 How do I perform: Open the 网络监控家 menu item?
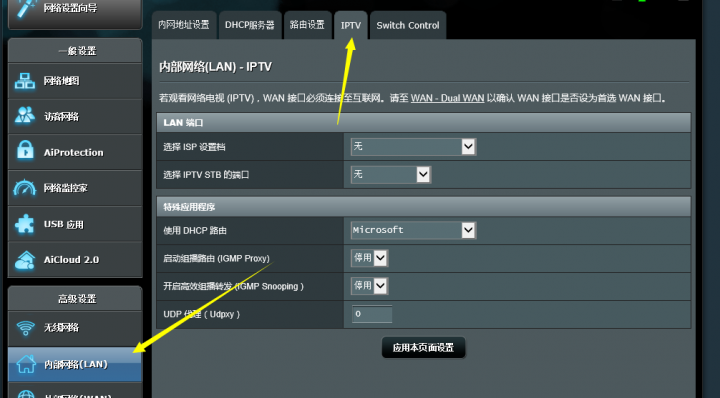pyautogui.click(x=75, y=188)
